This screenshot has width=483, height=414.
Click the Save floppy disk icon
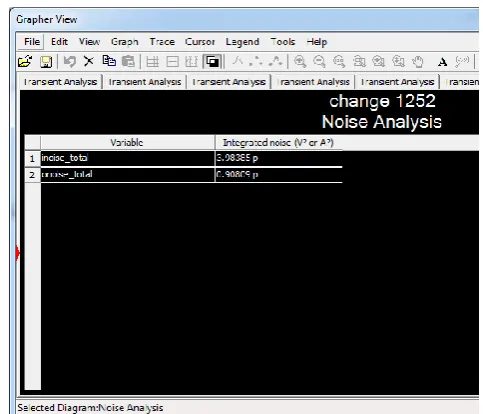point(46,62)
